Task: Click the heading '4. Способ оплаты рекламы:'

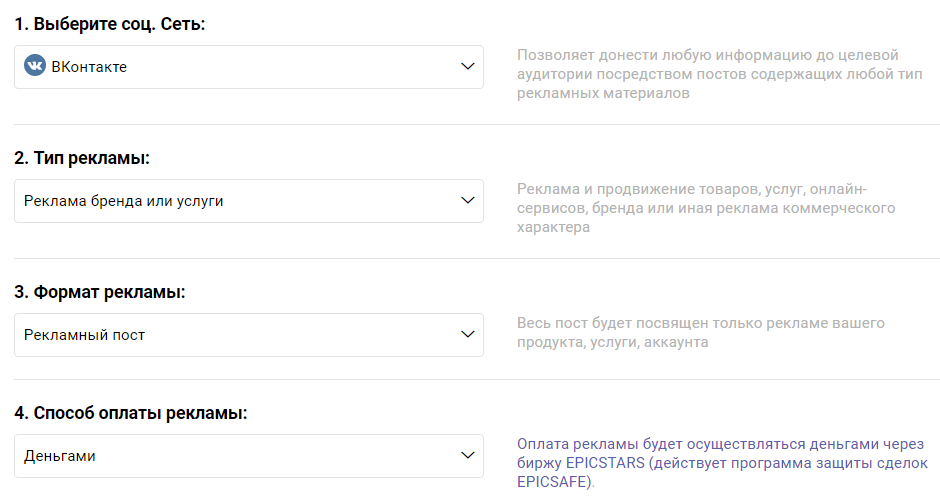Action: (131, 412)
